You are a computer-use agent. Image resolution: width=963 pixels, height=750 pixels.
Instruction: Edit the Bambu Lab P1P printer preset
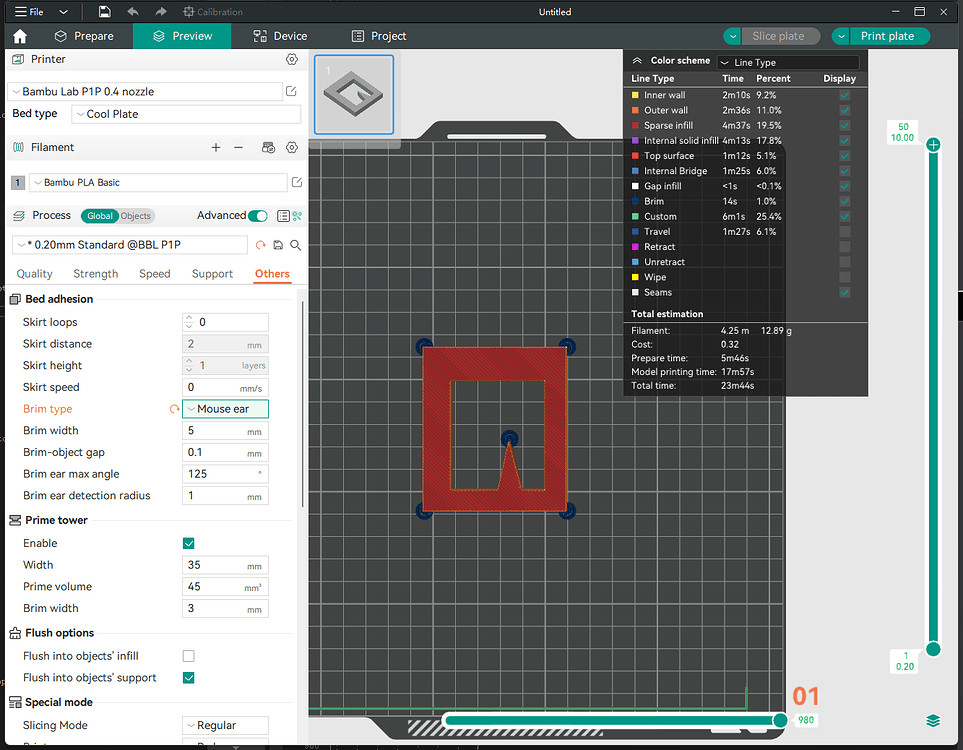tap(291, 92)
